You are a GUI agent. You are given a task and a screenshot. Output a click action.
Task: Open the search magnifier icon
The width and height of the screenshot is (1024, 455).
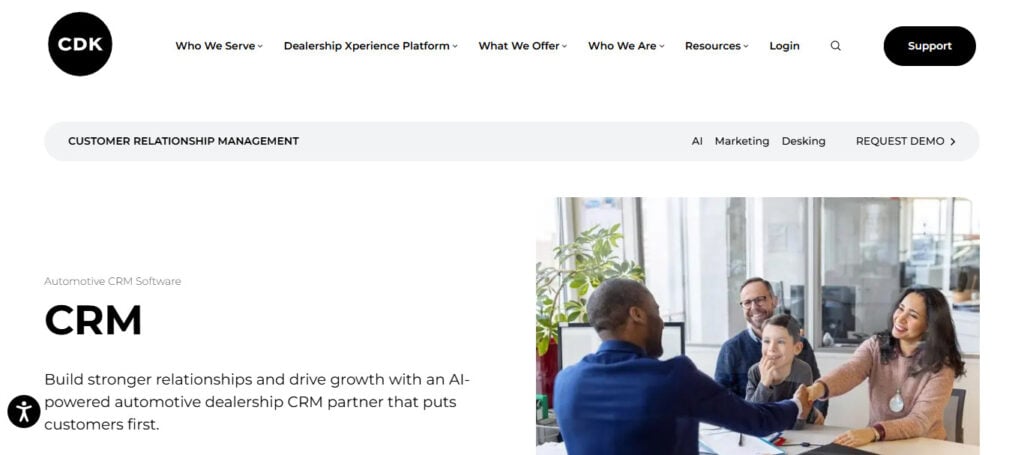(835, 46)
